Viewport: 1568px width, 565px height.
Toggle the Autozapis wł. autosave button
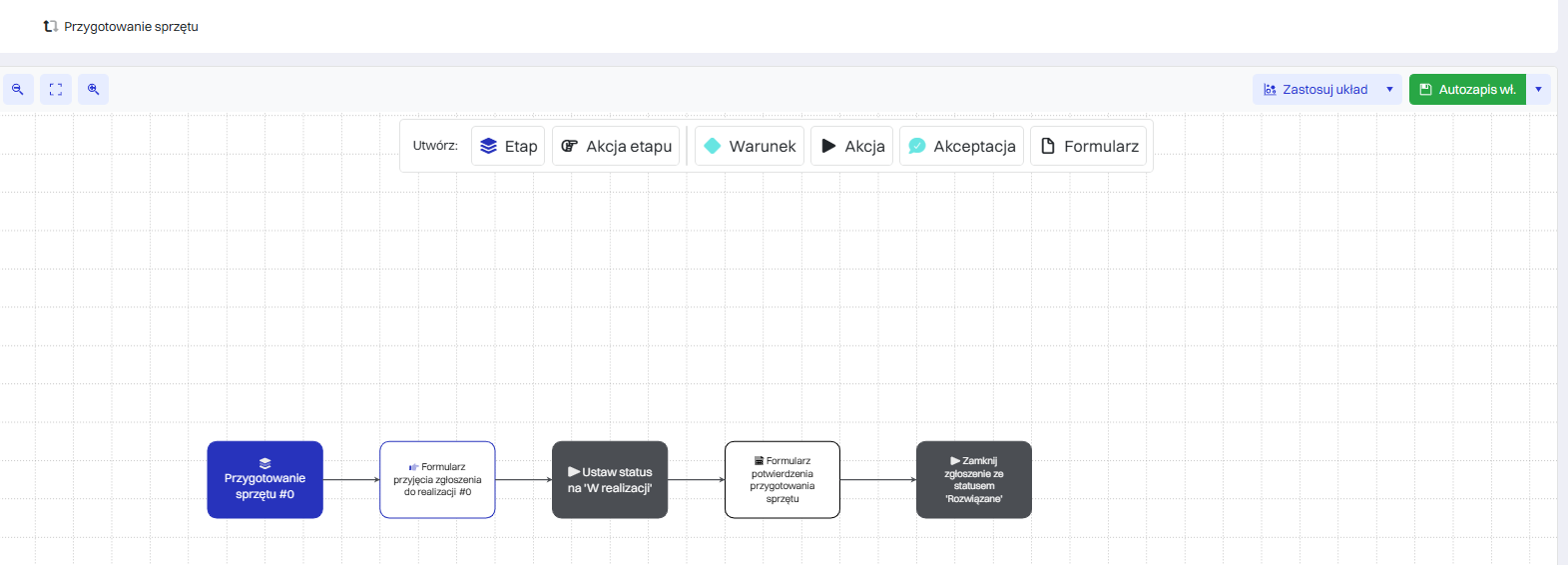click(x=1467, y=89)
